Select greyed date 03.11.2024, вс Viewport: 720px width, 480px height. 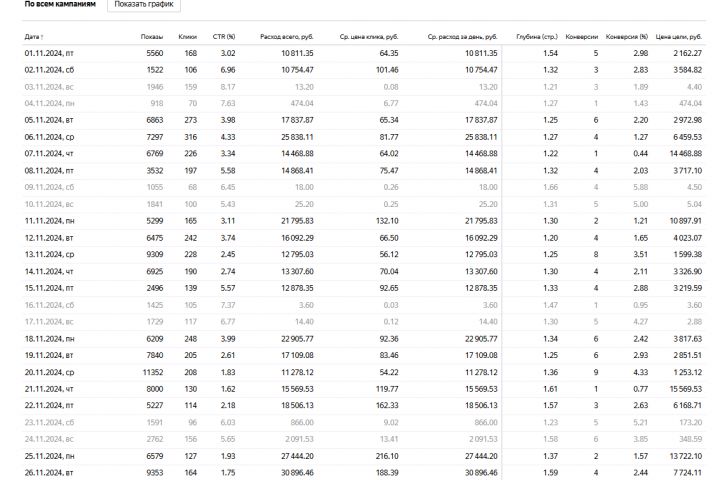(x=49, y=87)
